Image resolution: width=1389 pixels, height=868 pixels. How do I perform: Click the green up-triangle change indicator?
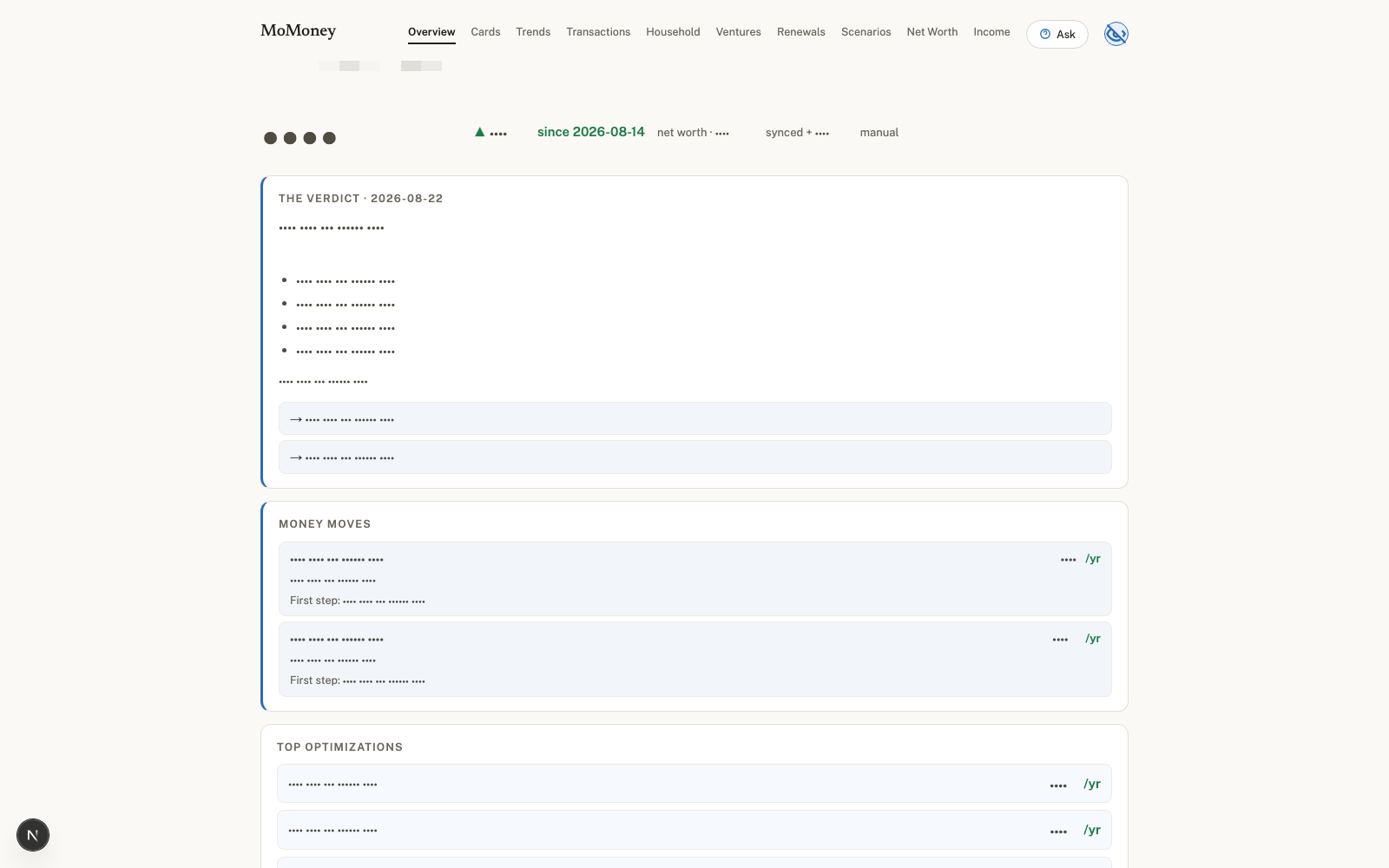(x=479, y=132)
